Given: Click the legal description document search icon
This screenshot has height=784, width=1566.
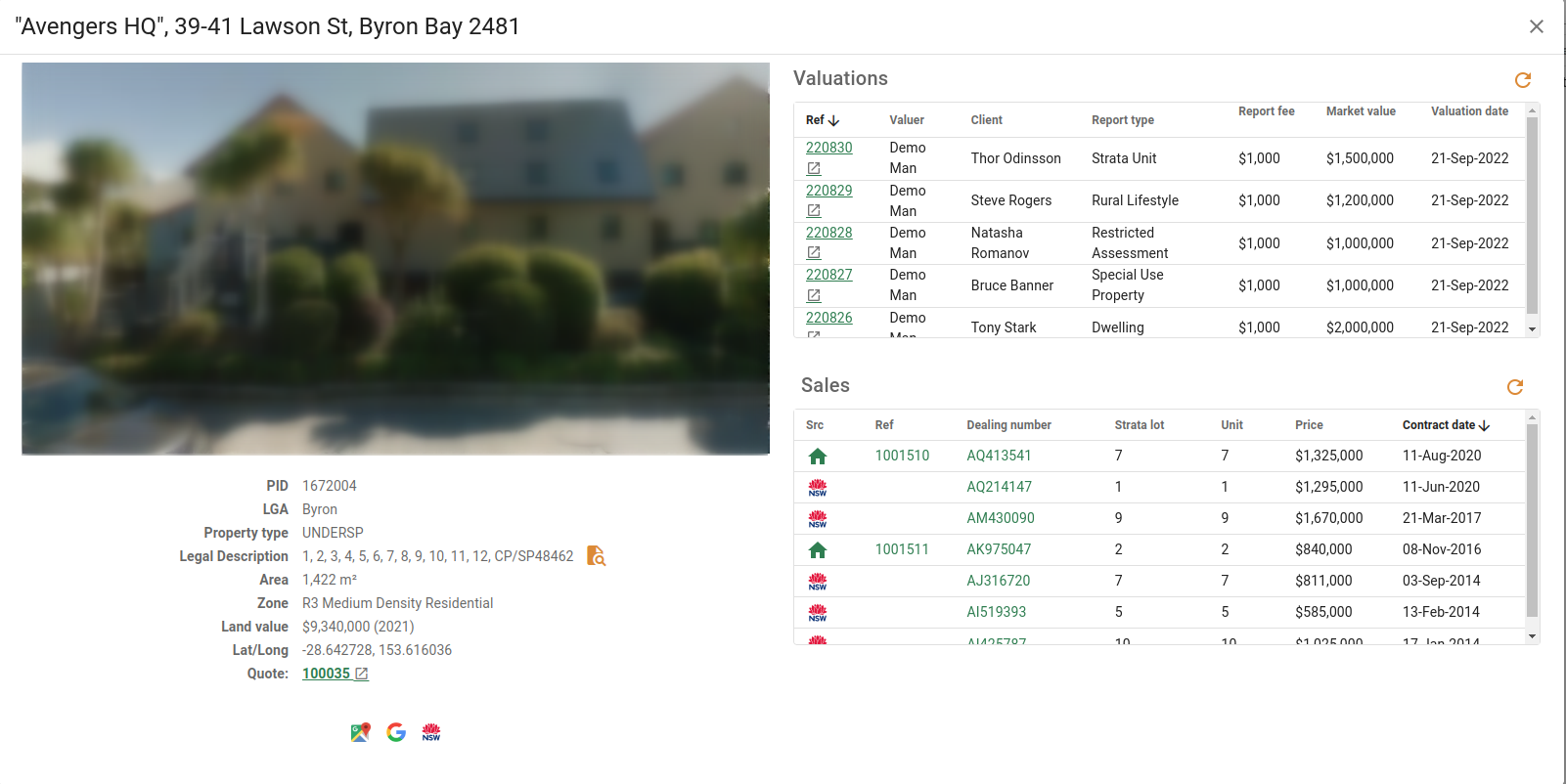Looking at the screenshot, I should click(596, 556).
